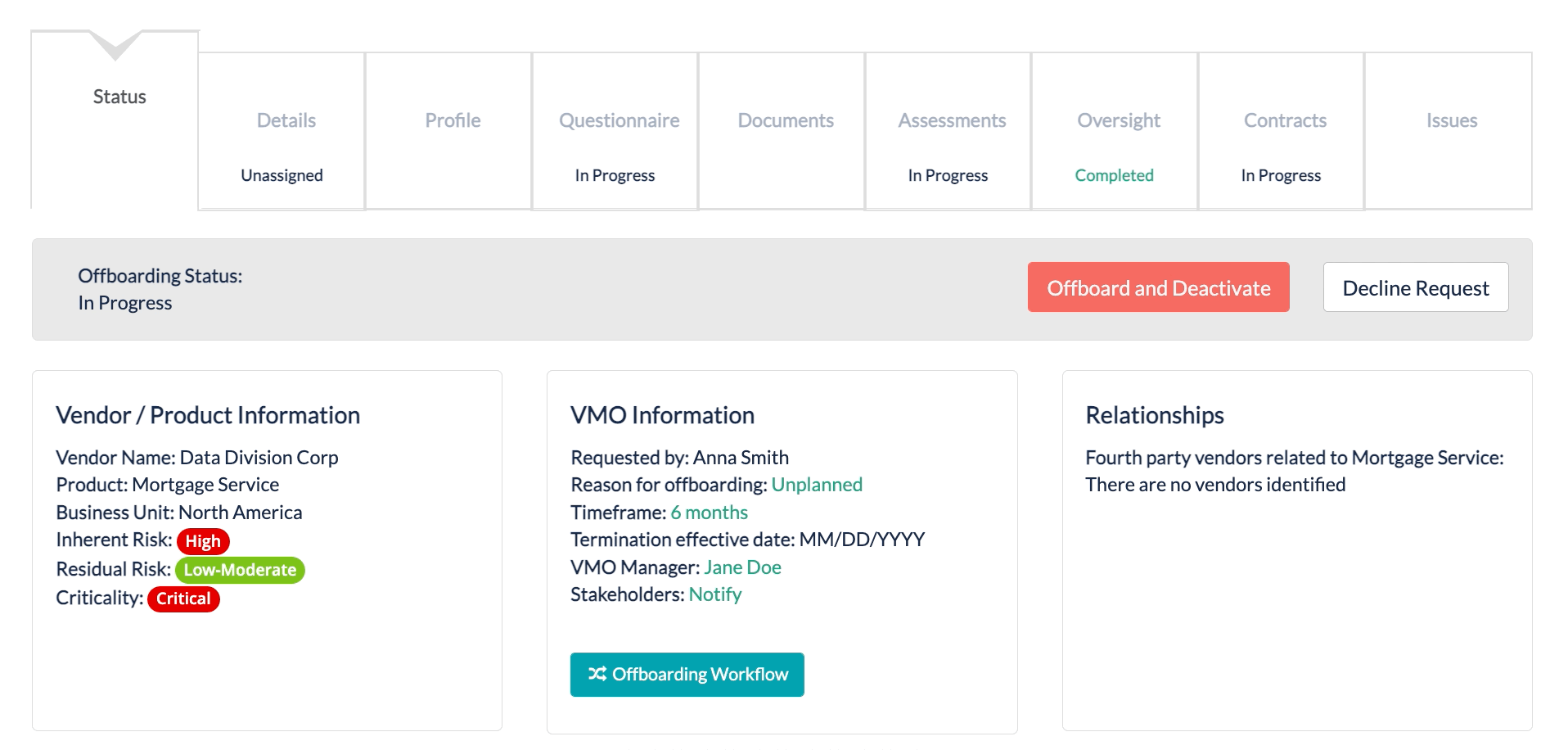Viewport: 1568px width, 750px height.
Task: Open the Jane Doe VMO Manager link
Action: (x=742, y=567)
